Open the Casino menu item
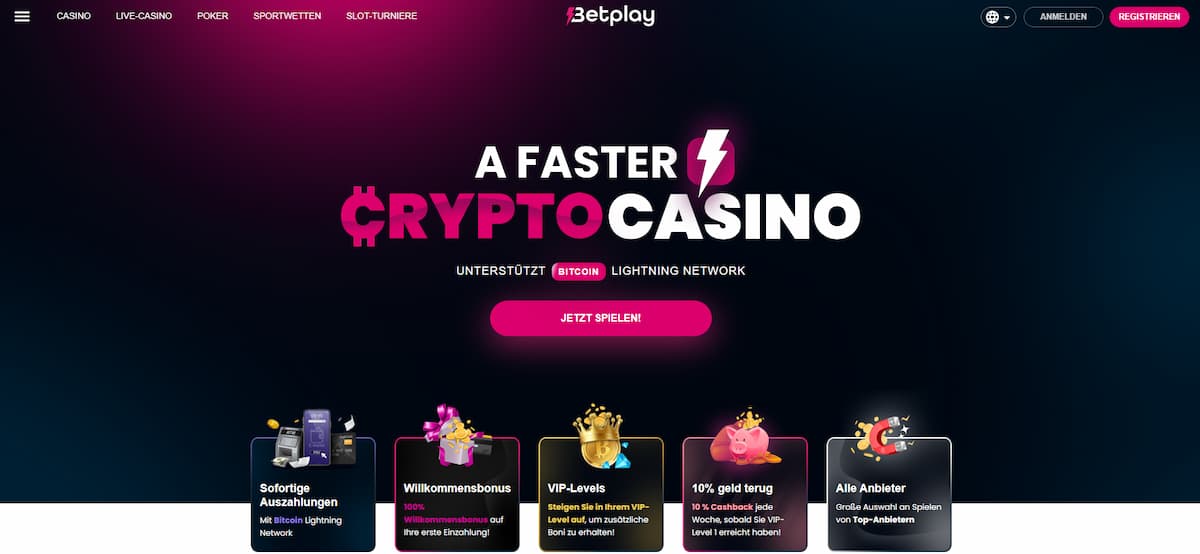 pyautogui.click(x=74, y=17)
